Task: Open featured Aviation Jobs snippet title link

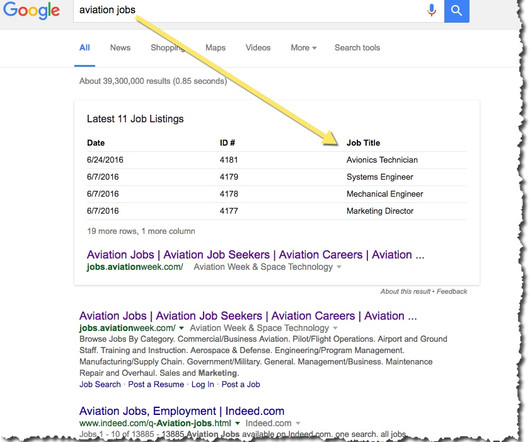Action: coord(256,254)
